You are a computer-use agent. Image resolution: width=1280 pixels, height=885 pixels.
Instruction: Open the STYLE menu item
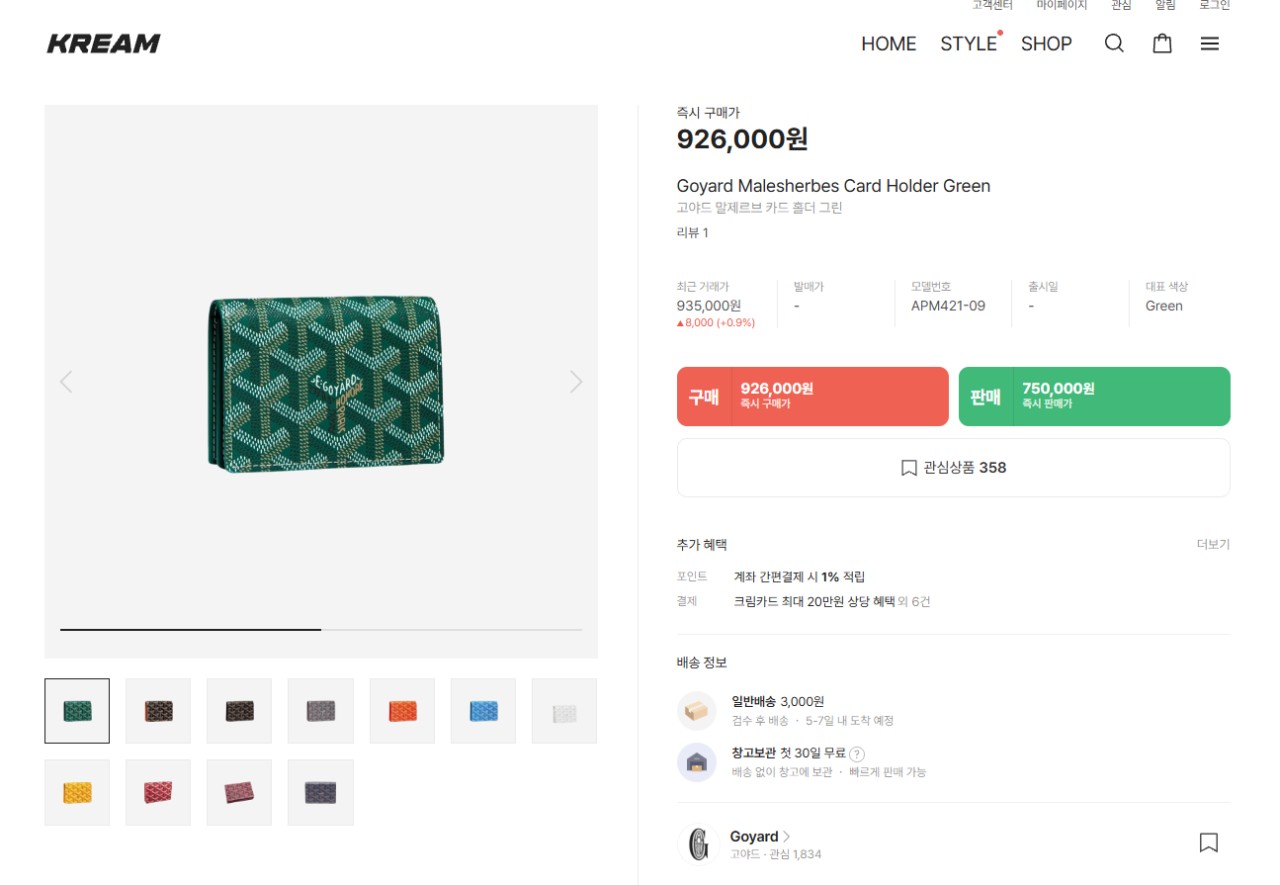click(x=968, y=44)
